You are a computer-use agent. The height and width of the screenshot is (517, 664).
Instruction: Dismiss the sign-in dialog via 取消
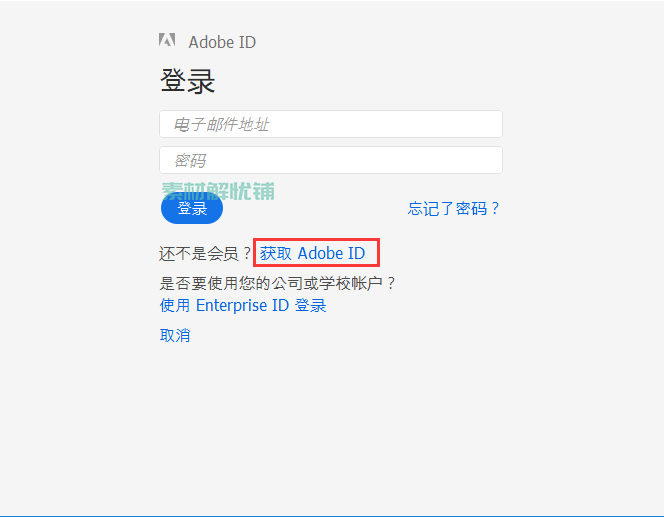[175, 335]
